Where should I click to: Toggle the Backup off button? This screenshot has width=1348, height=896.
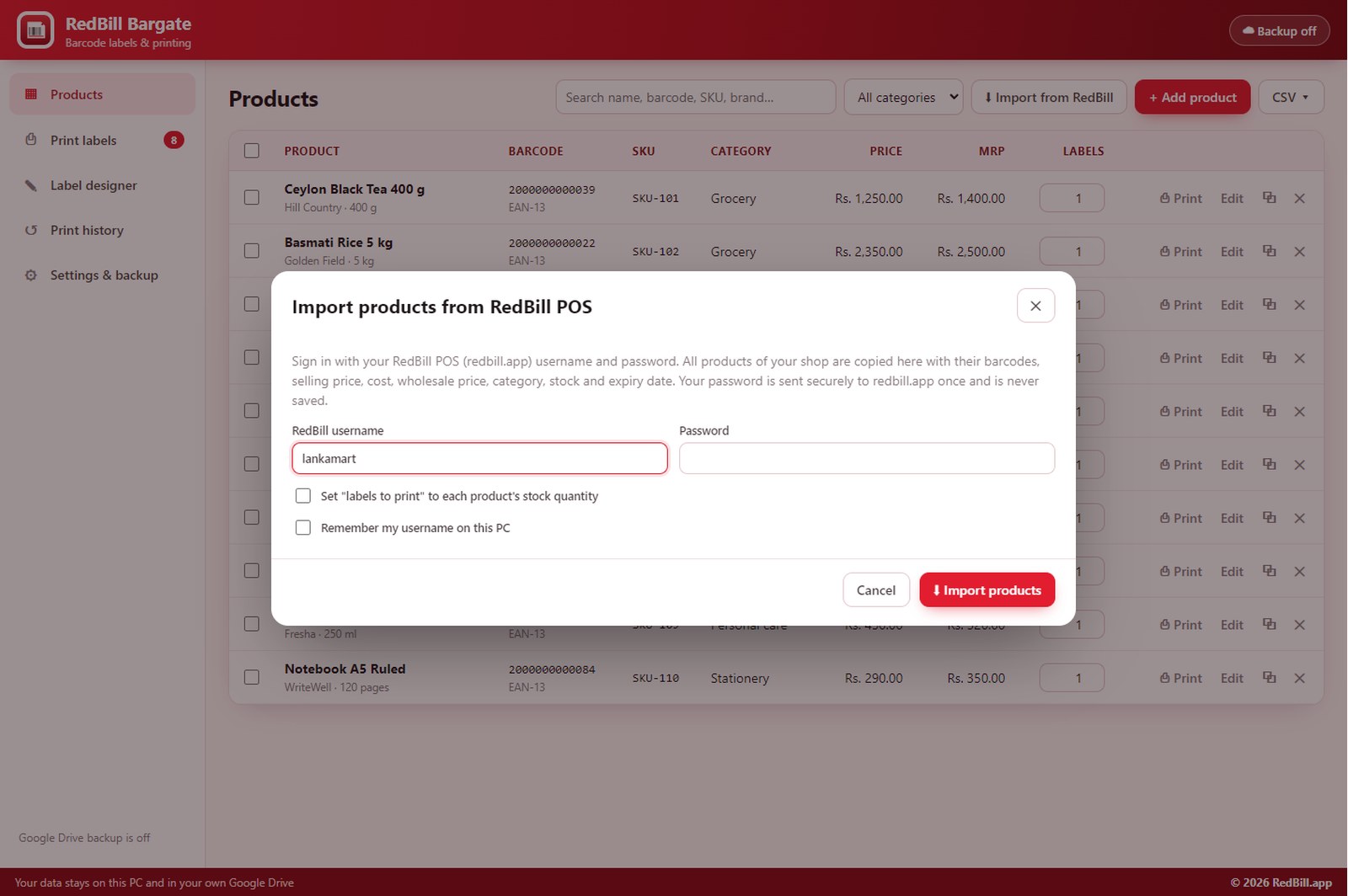pos(1279,30)
